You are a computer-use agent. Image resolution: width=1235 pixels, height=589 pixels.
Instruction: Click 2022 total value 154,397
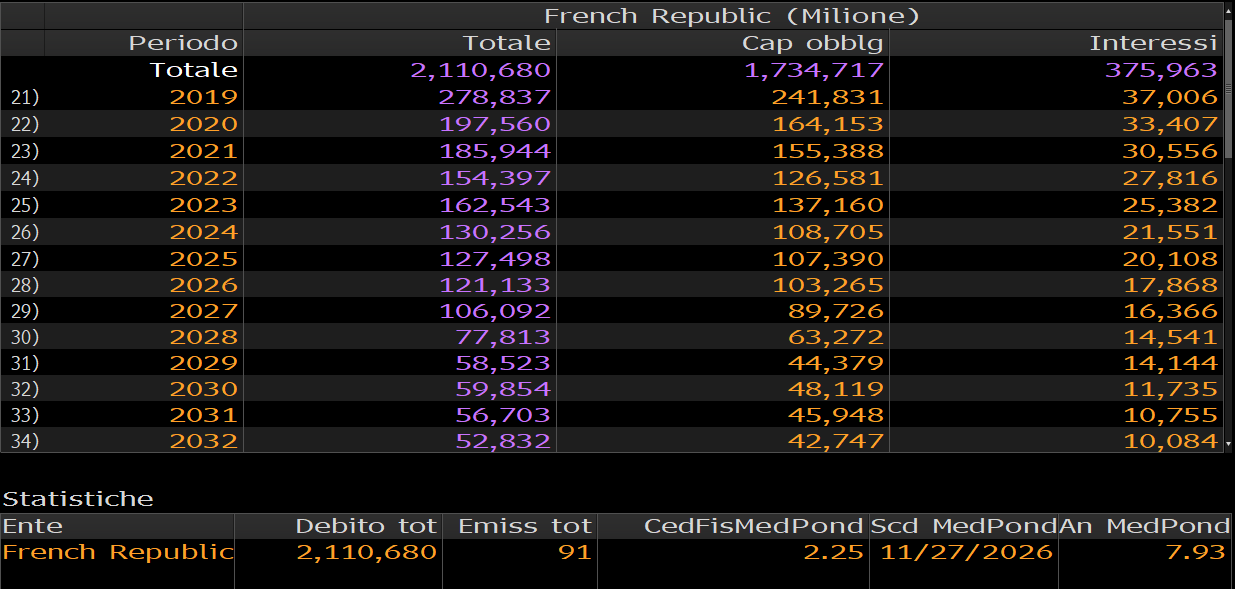coord(495,178)
